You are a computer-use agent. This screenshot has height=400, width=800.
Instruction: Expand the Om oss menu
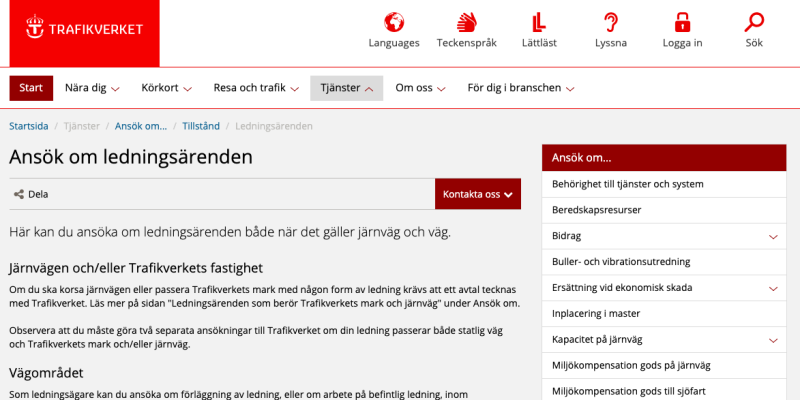[420, 88]
